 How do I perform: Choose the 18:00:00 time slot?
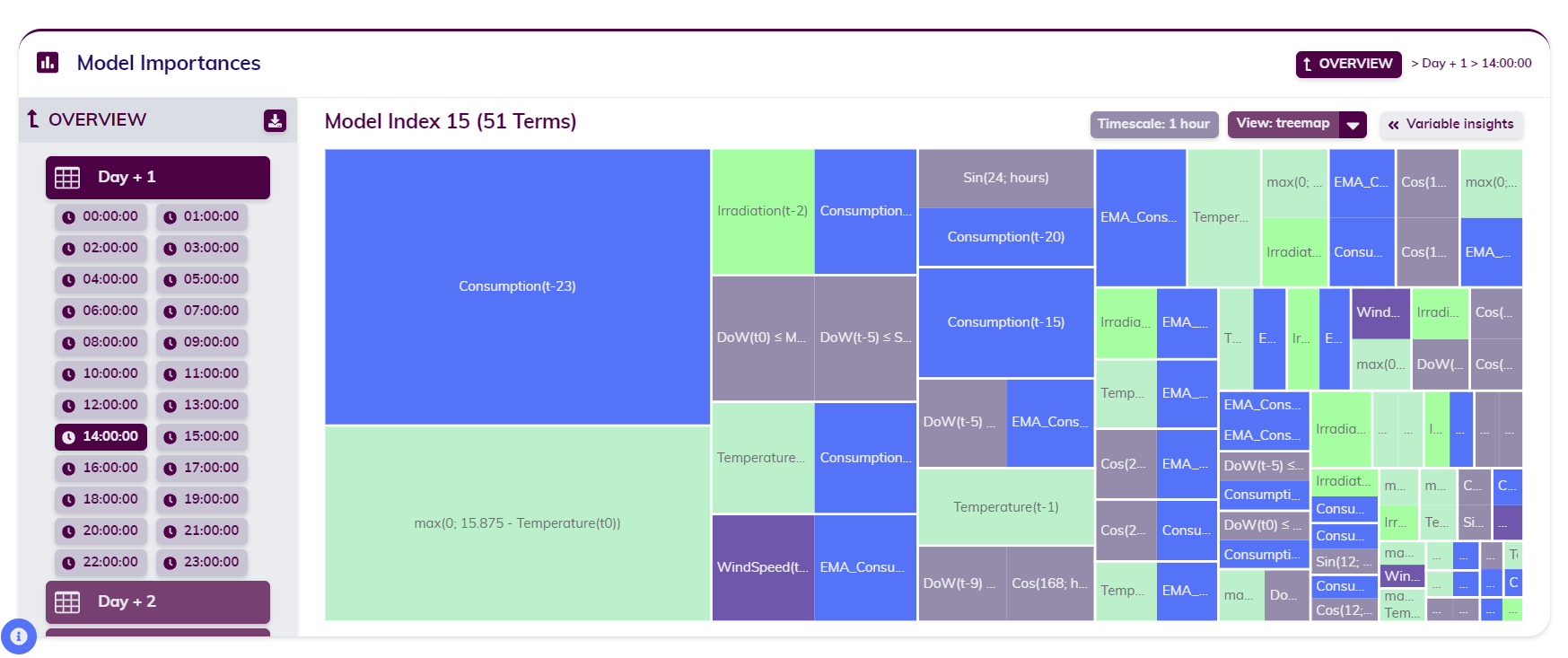(x=101, y=499)
